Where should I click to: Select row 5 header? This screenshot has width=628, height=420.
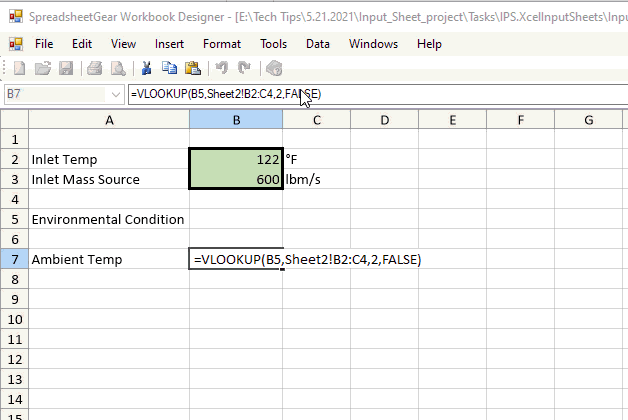[x=14, y=219]
